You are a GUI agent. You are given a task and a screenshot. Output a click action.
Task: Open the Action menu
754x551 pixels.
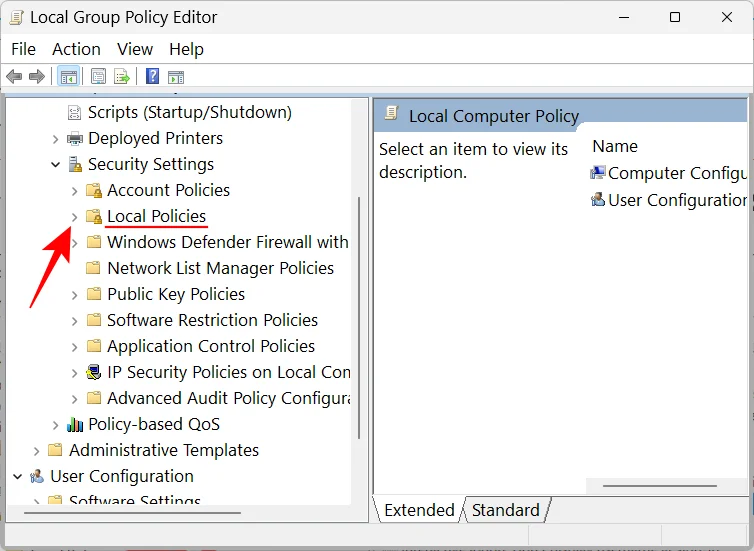[76, 49]
